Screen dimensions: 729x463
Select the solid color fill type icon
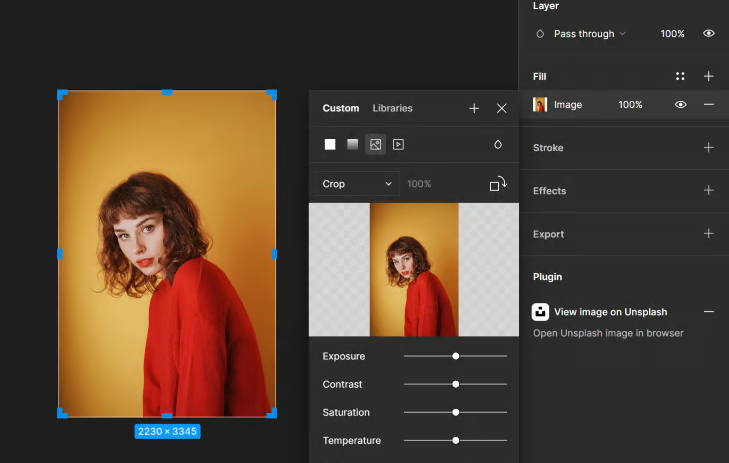pos(330,144)
